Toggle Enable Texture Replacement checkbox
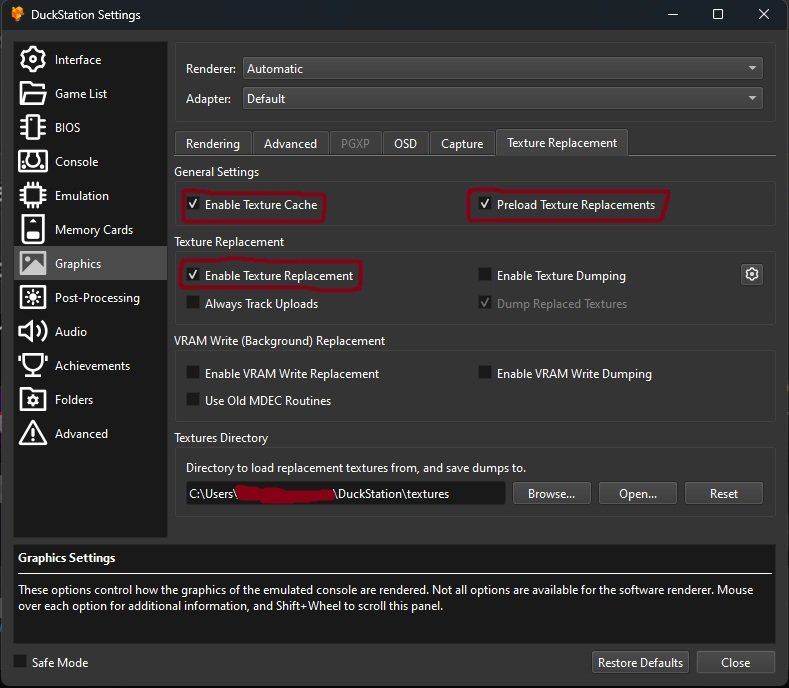 point(193,275)
